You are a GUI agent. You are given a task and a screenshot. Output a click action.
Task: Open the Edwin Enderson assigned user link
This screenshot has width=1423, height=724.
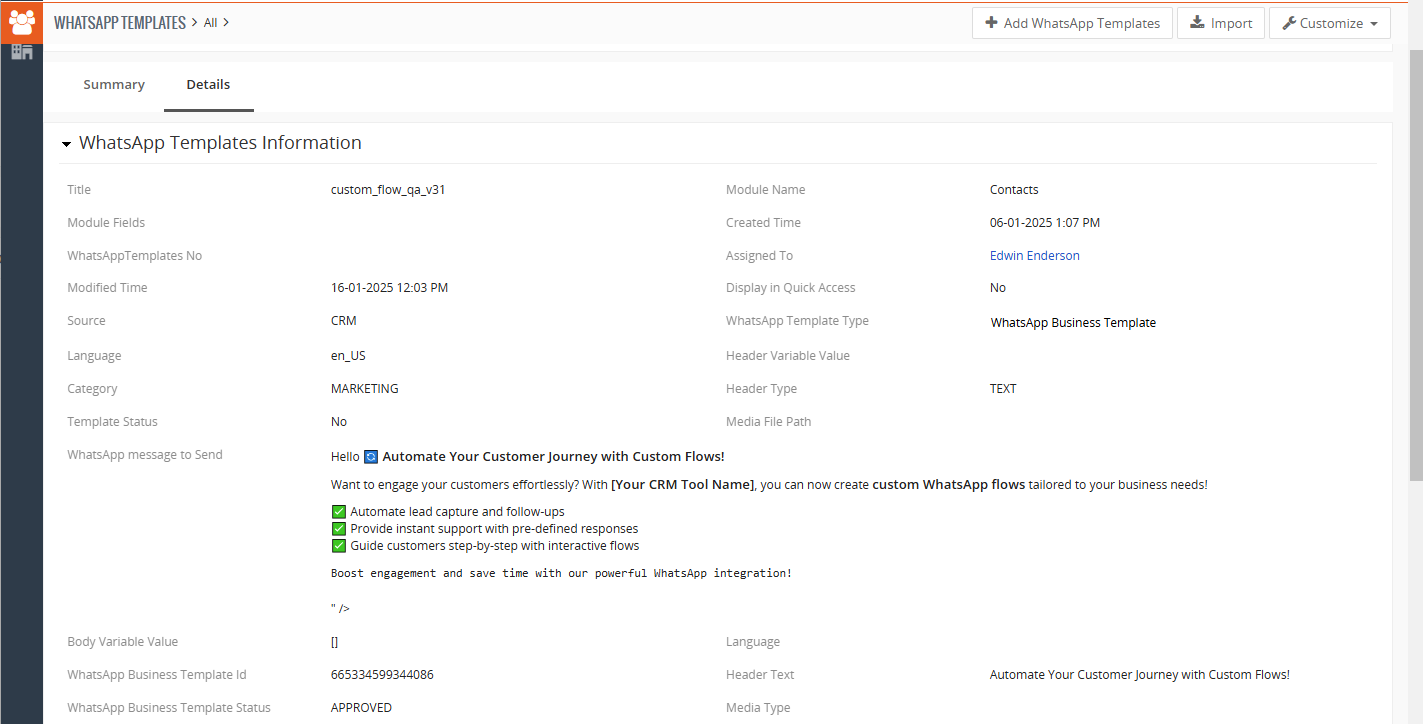click(x=1034, y=256)
